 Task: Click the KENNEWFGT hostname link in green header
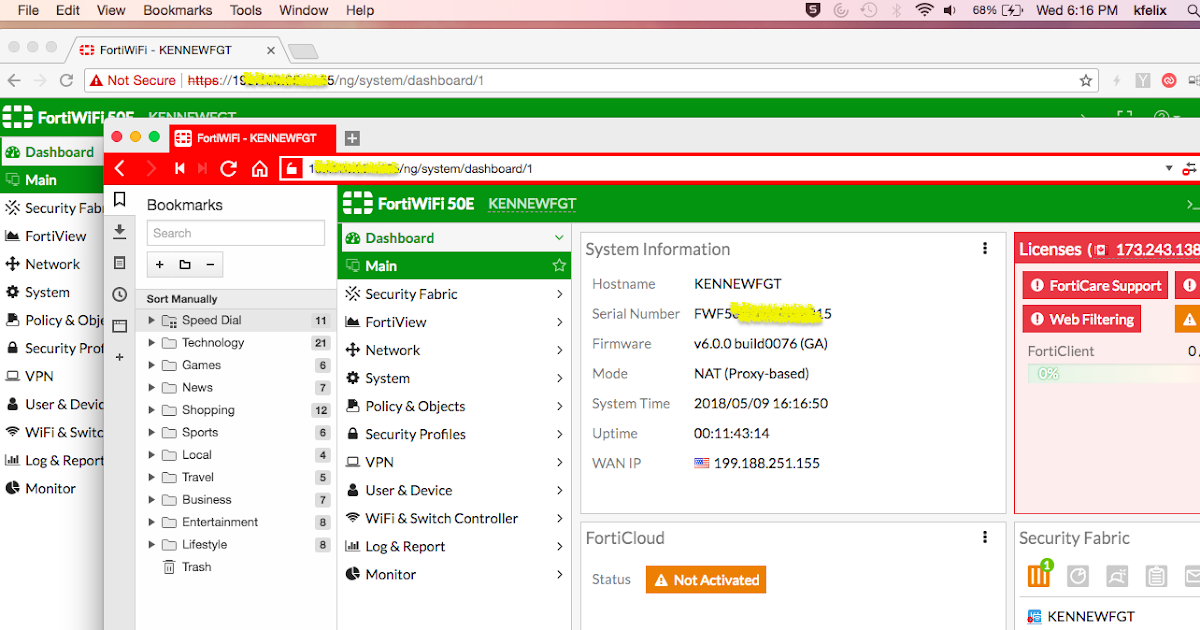532,204
